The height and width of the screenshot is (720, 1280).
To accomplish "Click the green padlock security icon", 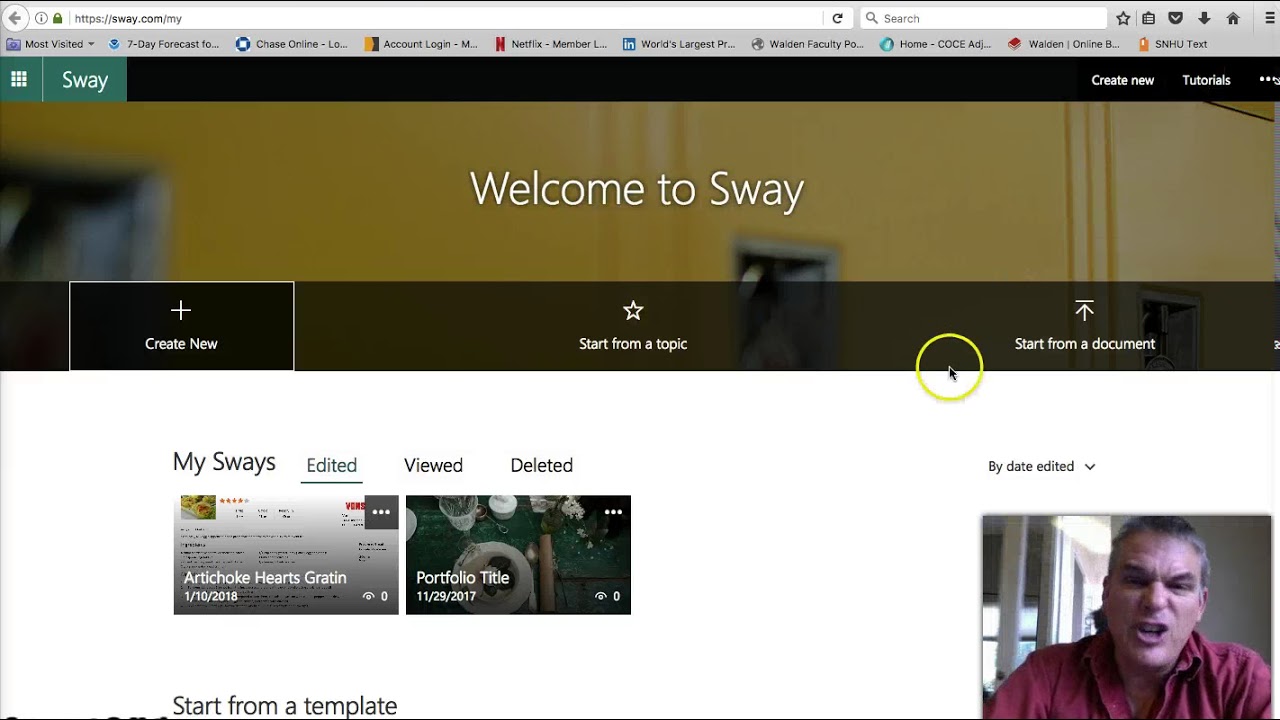I will click(x=58, y=18).
